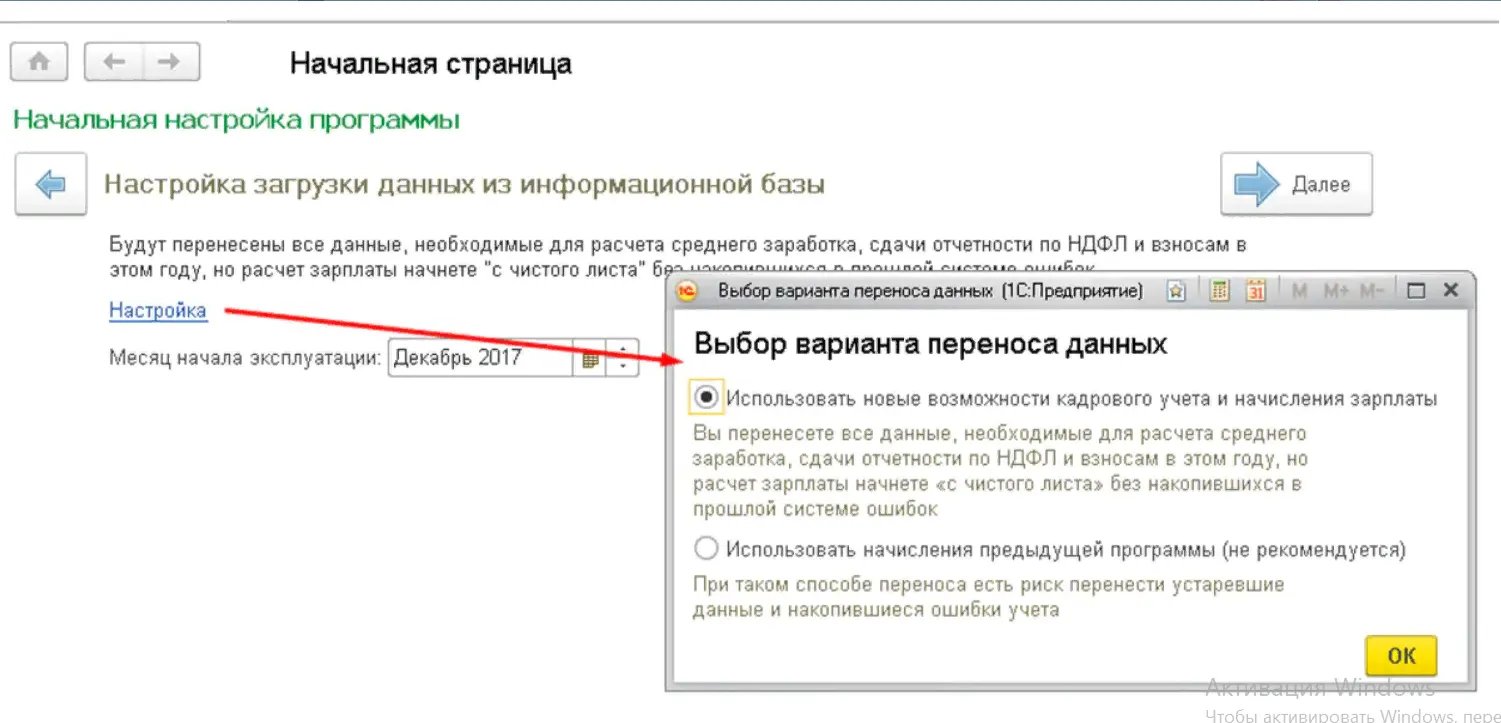Open the calendar 31 icon in title
This screenshot has height=723, width=1501.
pyautogui.click(x=1255, y=291)
